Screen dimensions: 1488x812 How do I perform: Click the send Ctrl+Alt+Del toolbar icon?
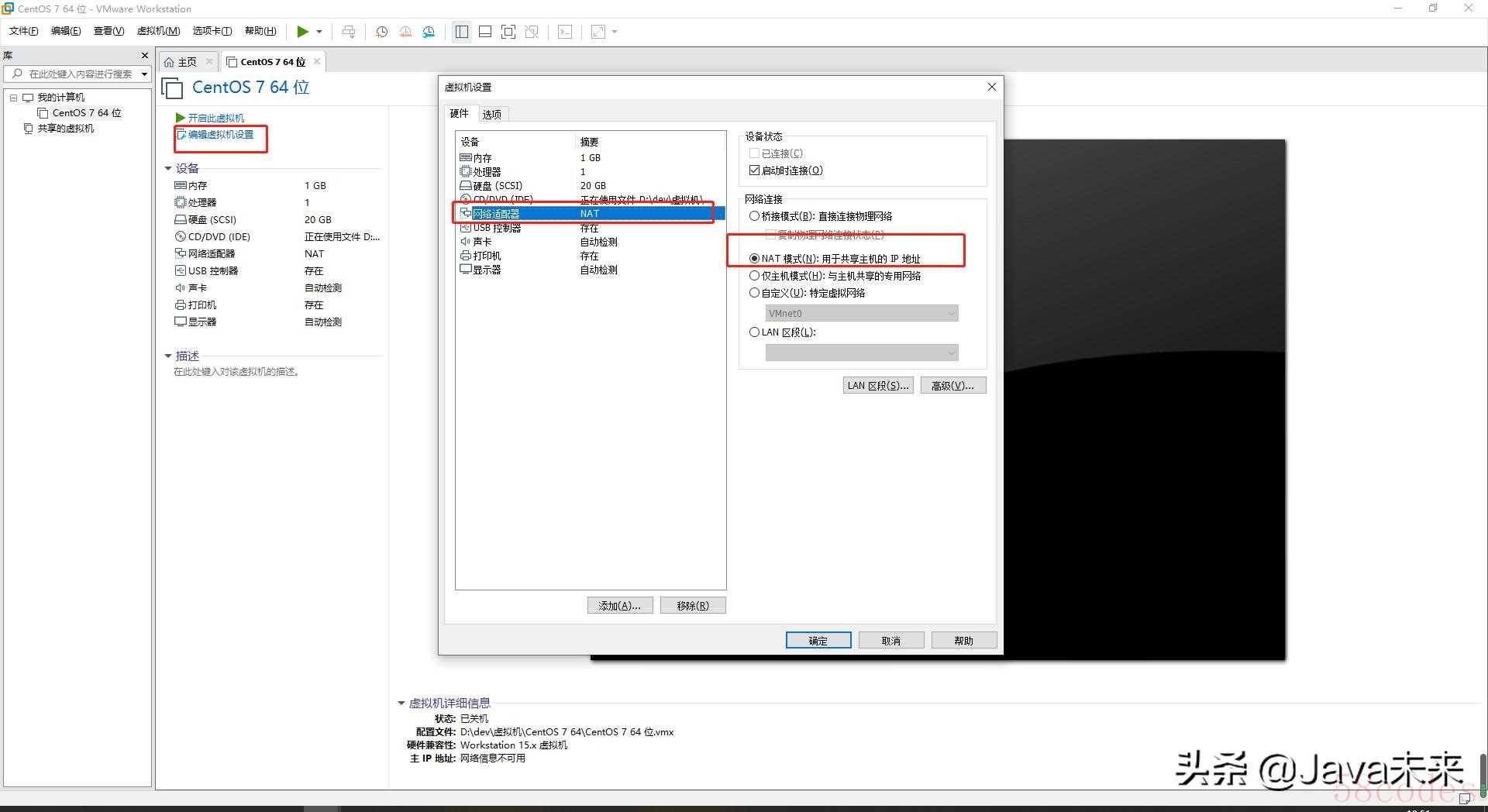point(349,32)
